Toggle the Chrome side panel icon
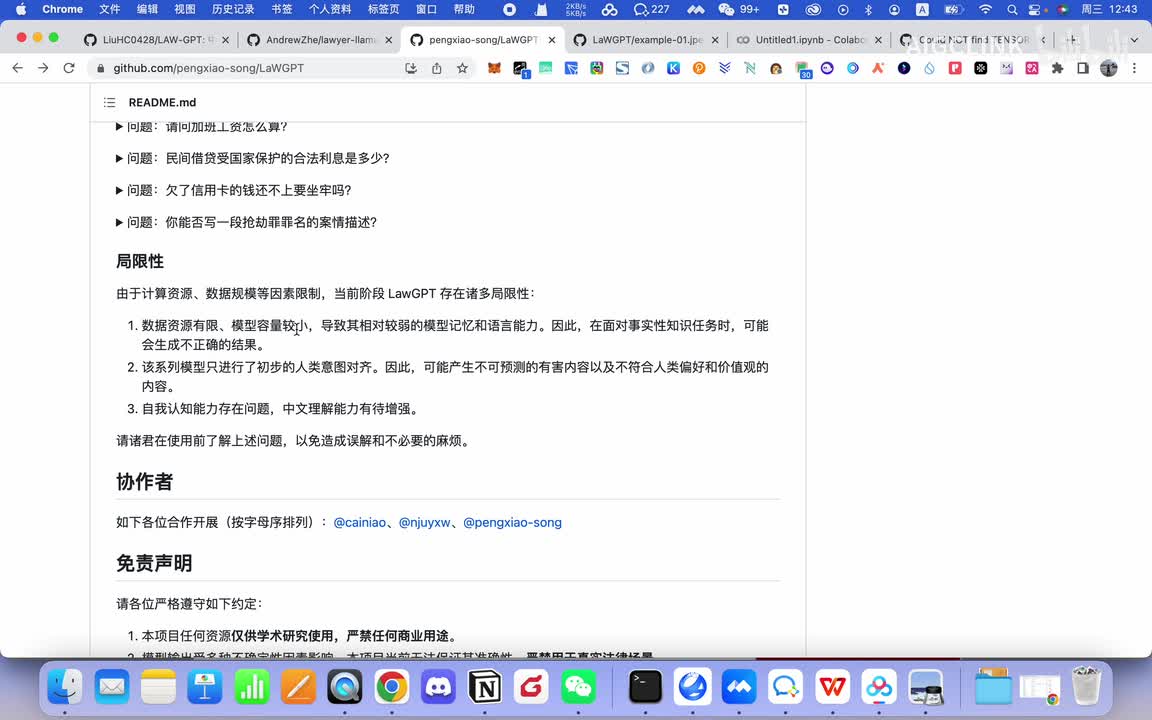Viewport: 1152px width, 720px height. (x=1083, y=68)
